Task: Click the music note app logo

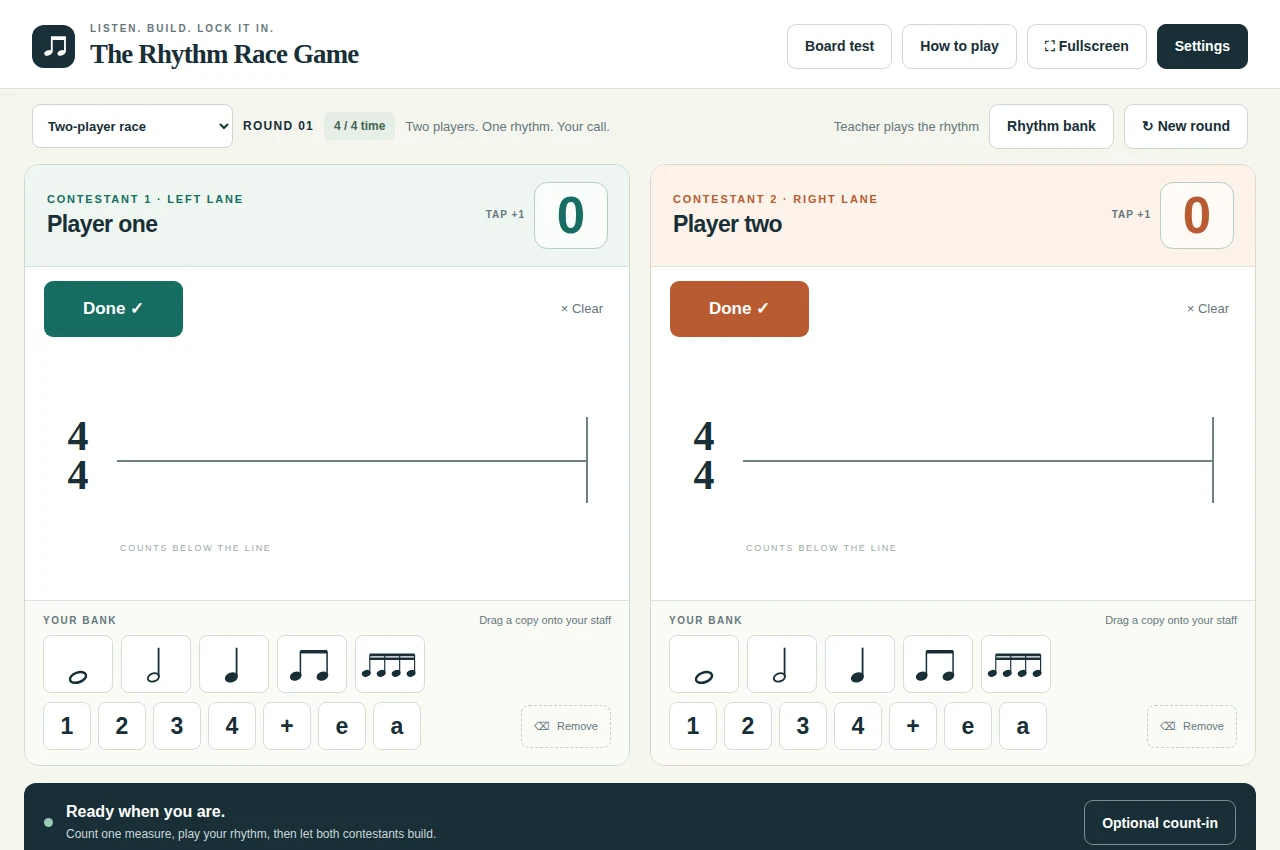Action: pyautogui.click(x=54, y=46)
